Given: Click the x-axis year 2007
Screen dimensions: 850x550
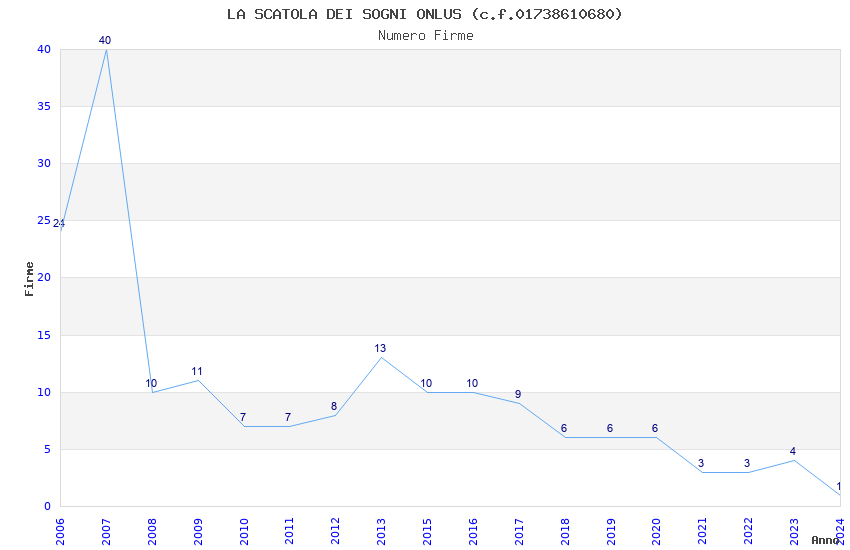Looking at the screenshot, I should [106, 531].
